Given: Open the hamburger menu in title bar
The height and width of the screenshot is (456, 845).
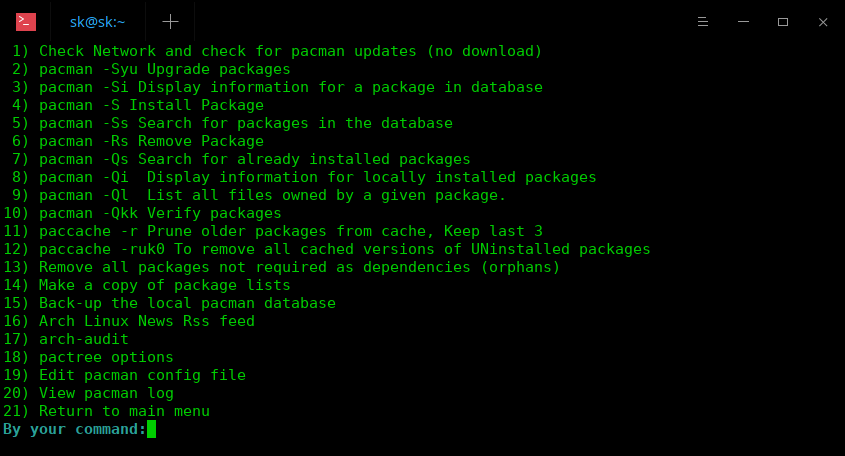Looking at the screenshot, I should (703, 22).
